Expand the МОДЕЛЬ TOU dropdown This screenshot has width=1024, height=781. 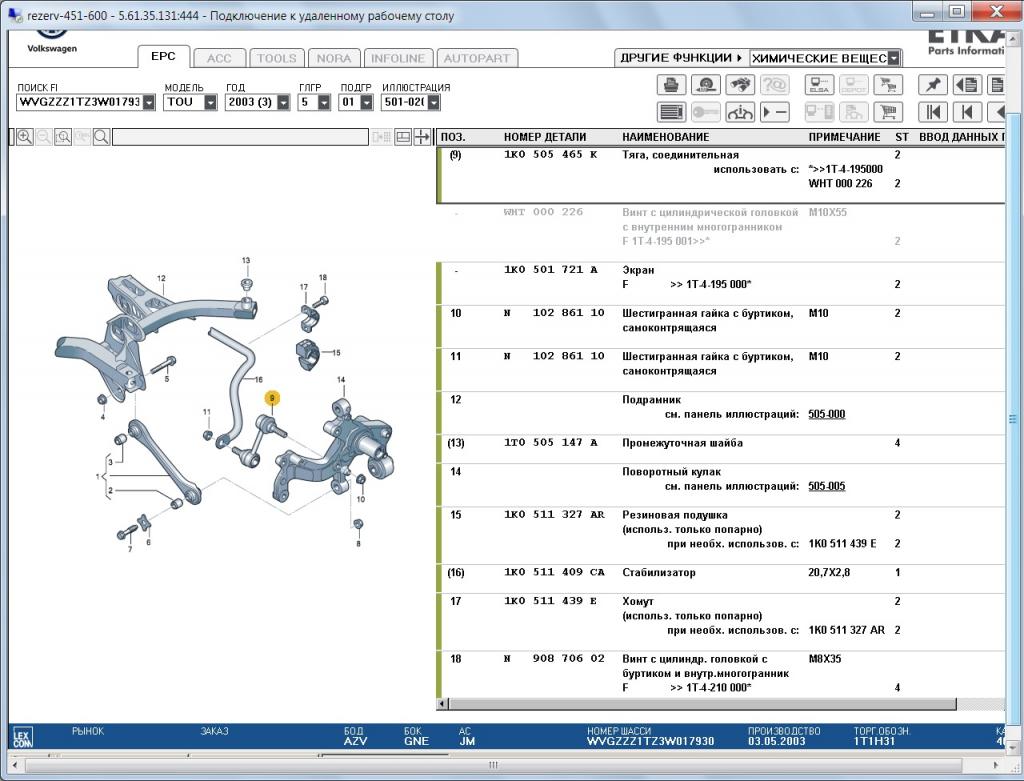210,103
